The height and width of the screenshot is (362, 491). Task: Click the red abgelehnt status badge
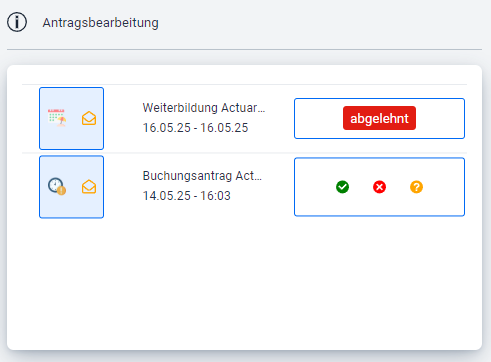click(x=379, y=118)
